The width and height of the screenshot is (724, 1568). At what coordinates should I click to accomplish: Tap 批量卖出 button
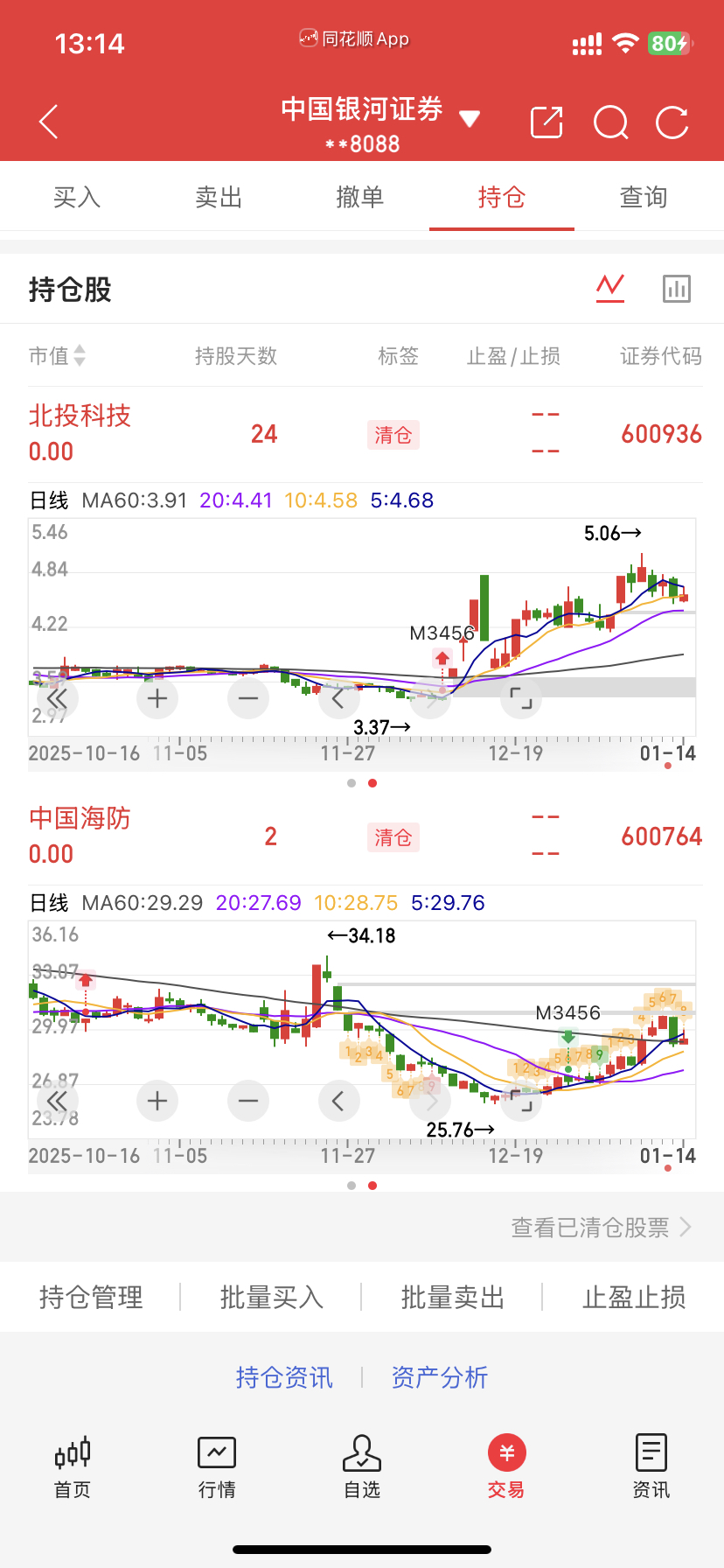453,1297
